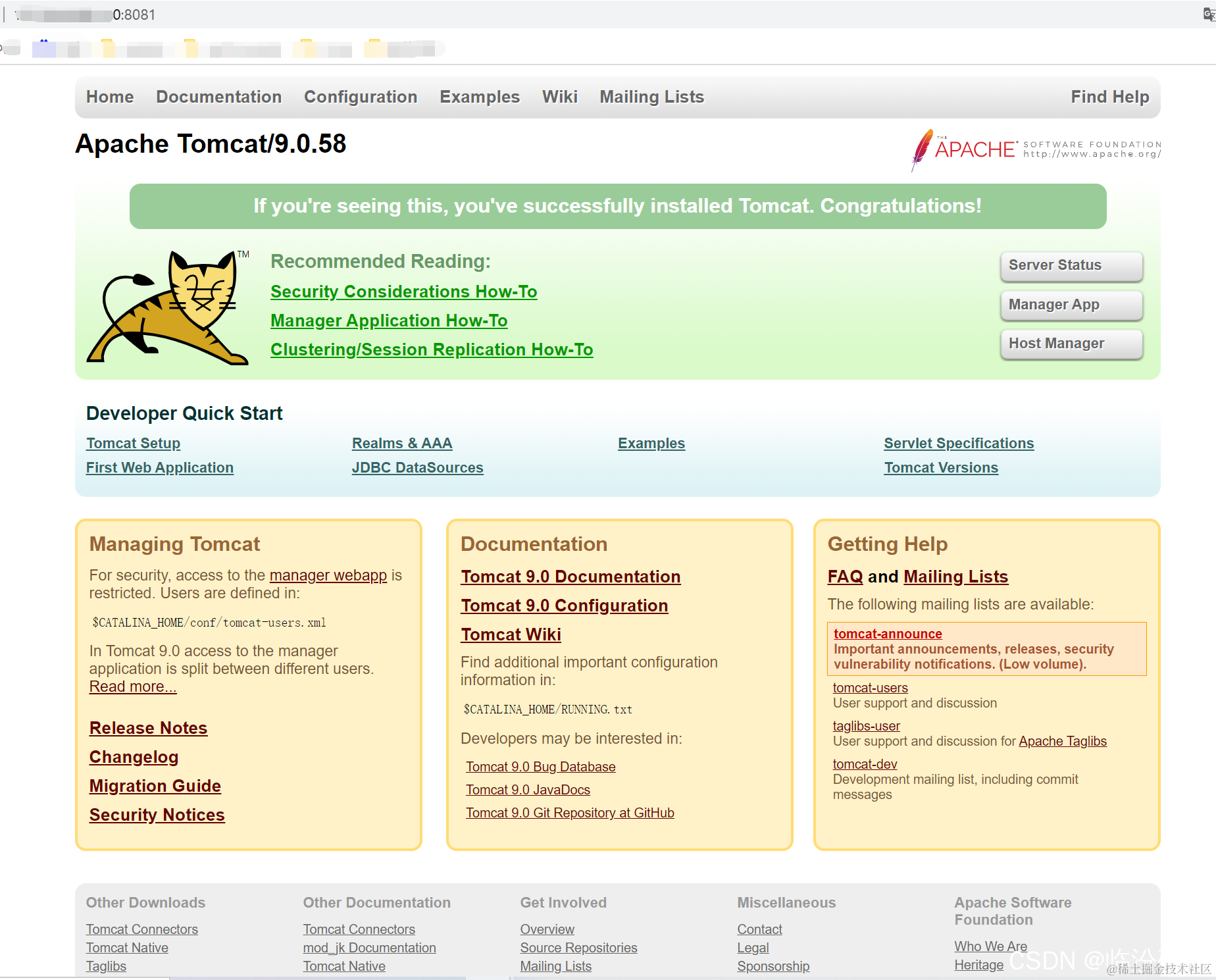The width and height of the screenshot is (1216, 980).
Task: Click the Manager App button
Action: pos(1071,305)
